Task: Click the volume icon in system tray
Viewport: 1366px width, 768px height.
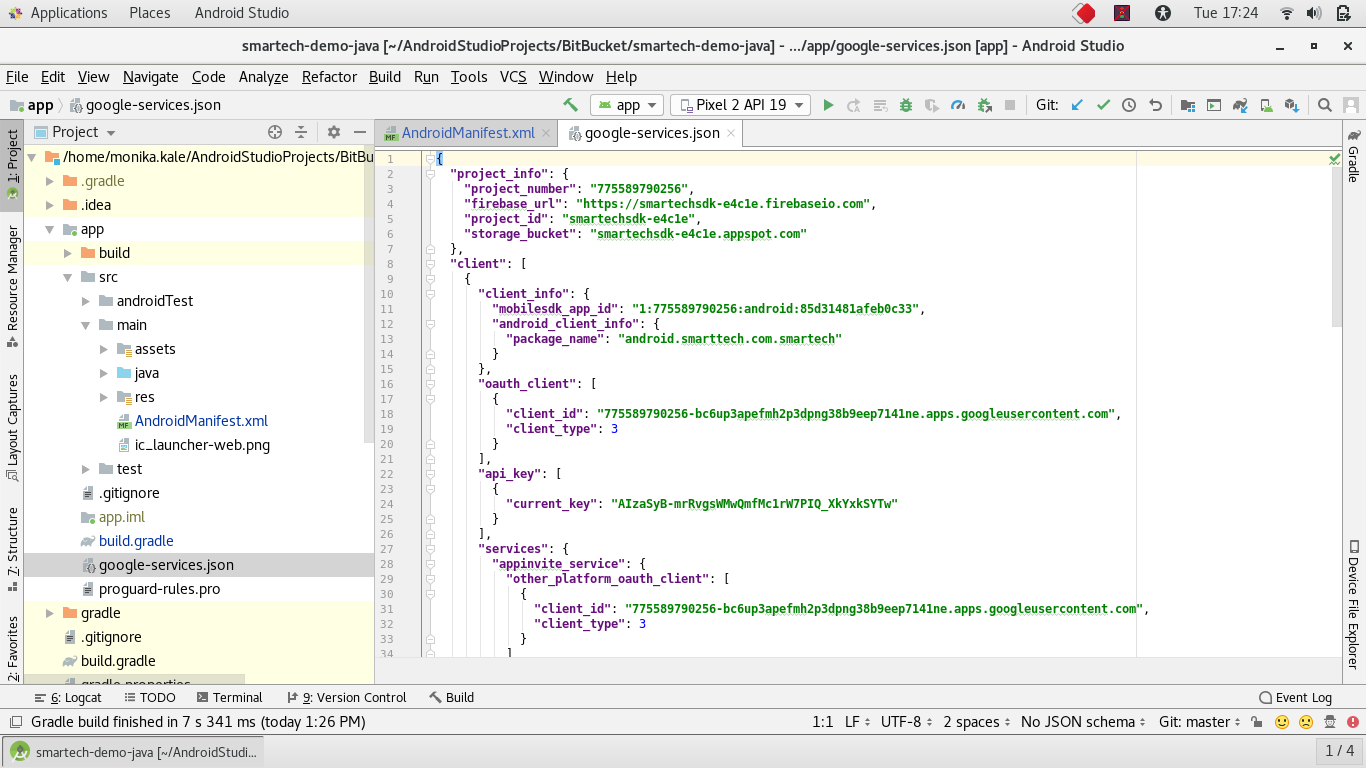Action: click(x=1314, y=13)
